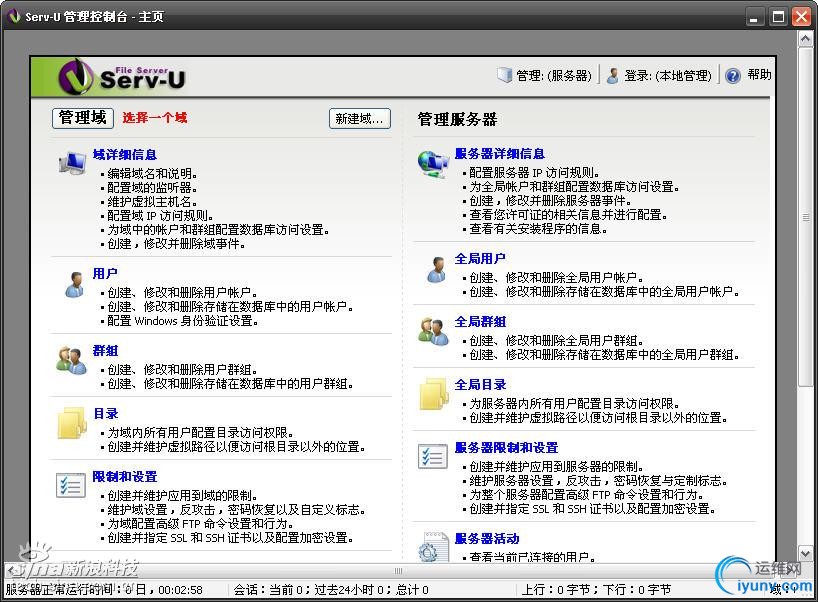Click the text 配置域 IP 访问规则。
The height and width of the screenshot is (602, 818).
point(160,216)
